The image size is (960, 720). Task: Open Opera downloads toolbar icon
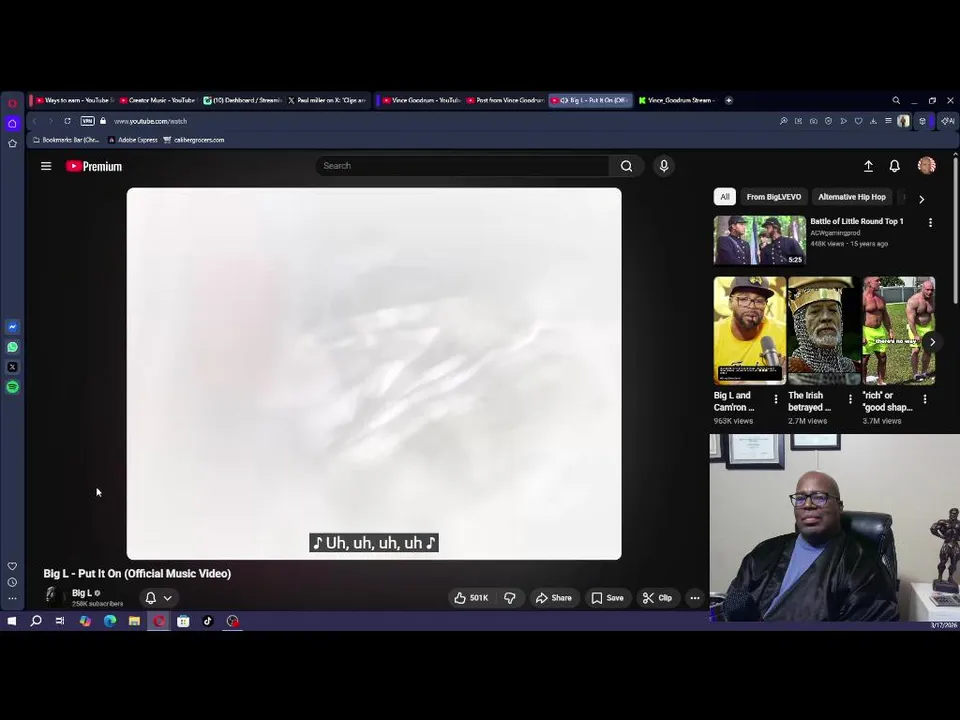(x=873, y=121)
